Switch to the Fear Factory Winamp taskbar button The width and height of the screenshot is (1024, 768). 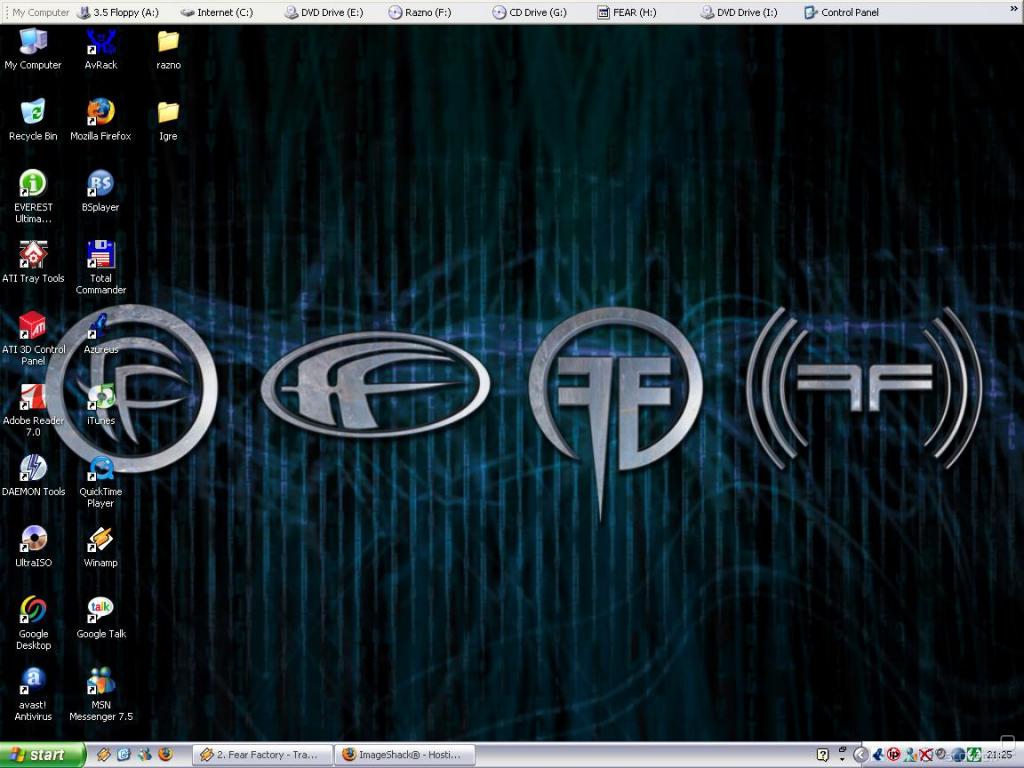[263, 755]
